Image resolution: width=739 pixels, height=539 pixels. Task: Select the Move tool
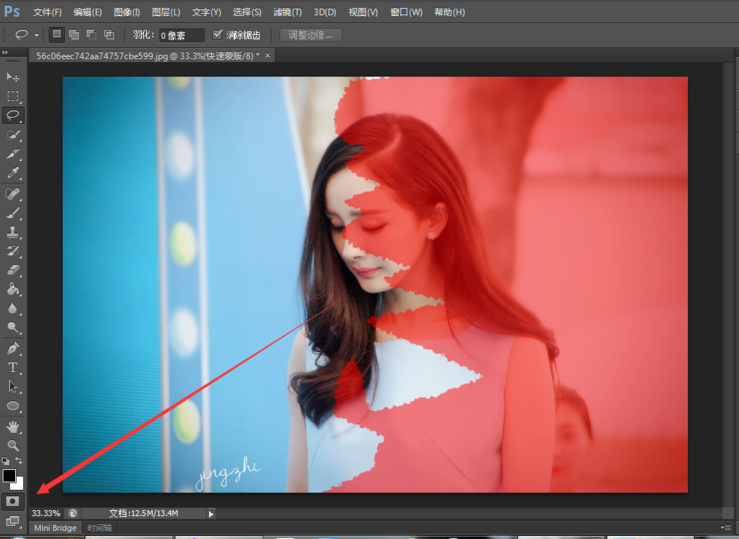point(13,77)
